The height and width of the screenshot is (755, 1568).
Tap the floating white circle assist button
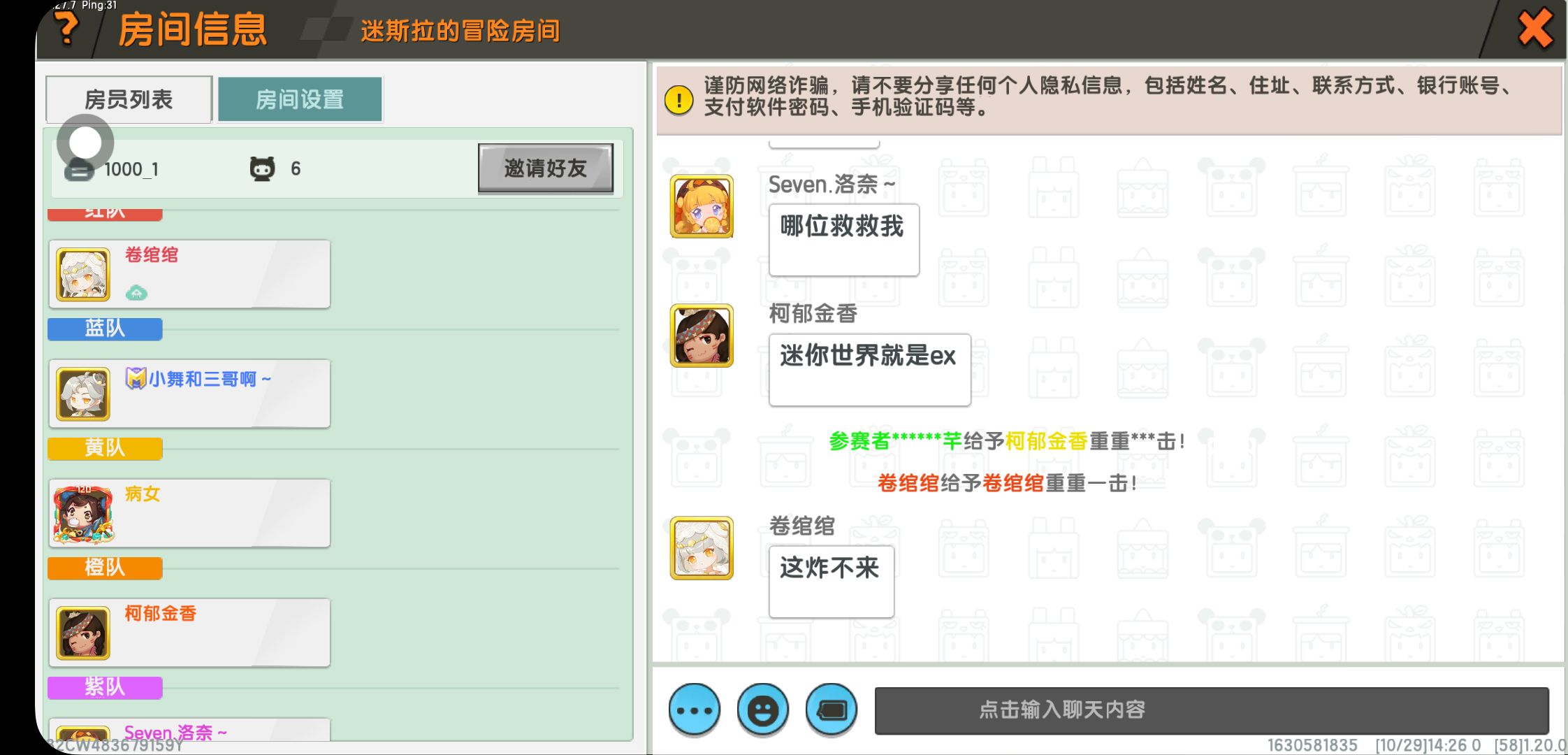[85, 143]
